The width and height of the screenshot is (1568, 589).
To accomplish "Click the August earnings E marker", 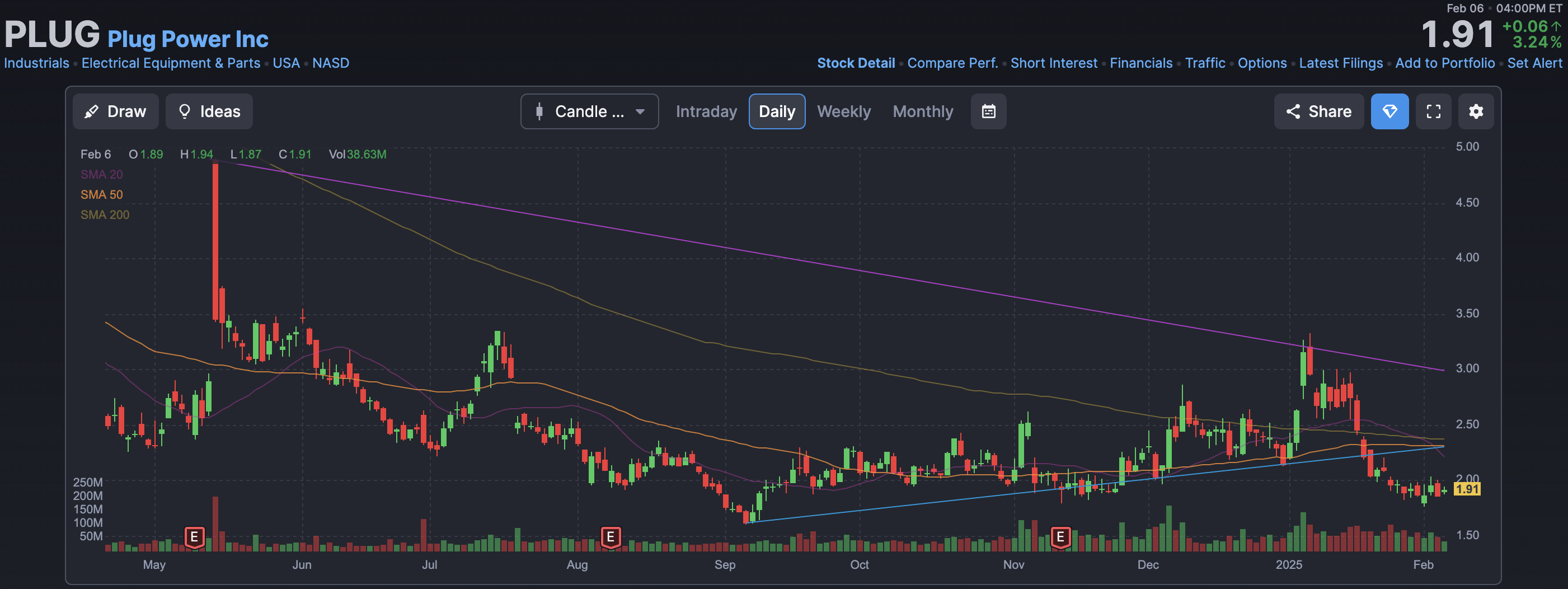I will tap(611, 537).
